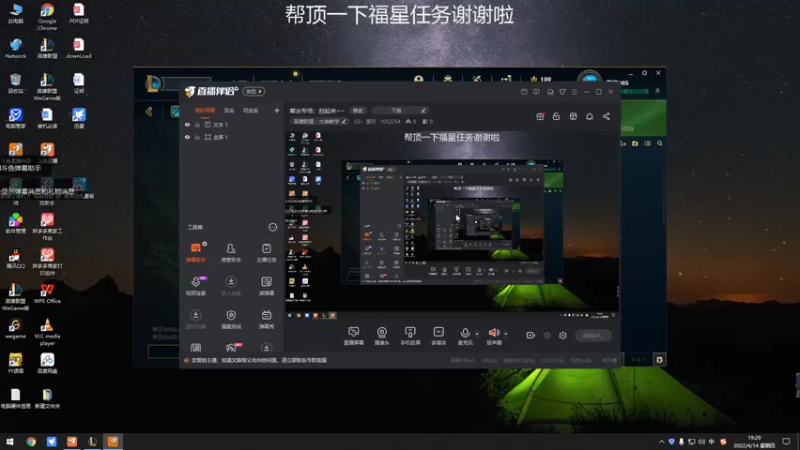Click the stream start/stop button at bottom right
This screenshot has width=800, height=450.
(x=593, y=335)
